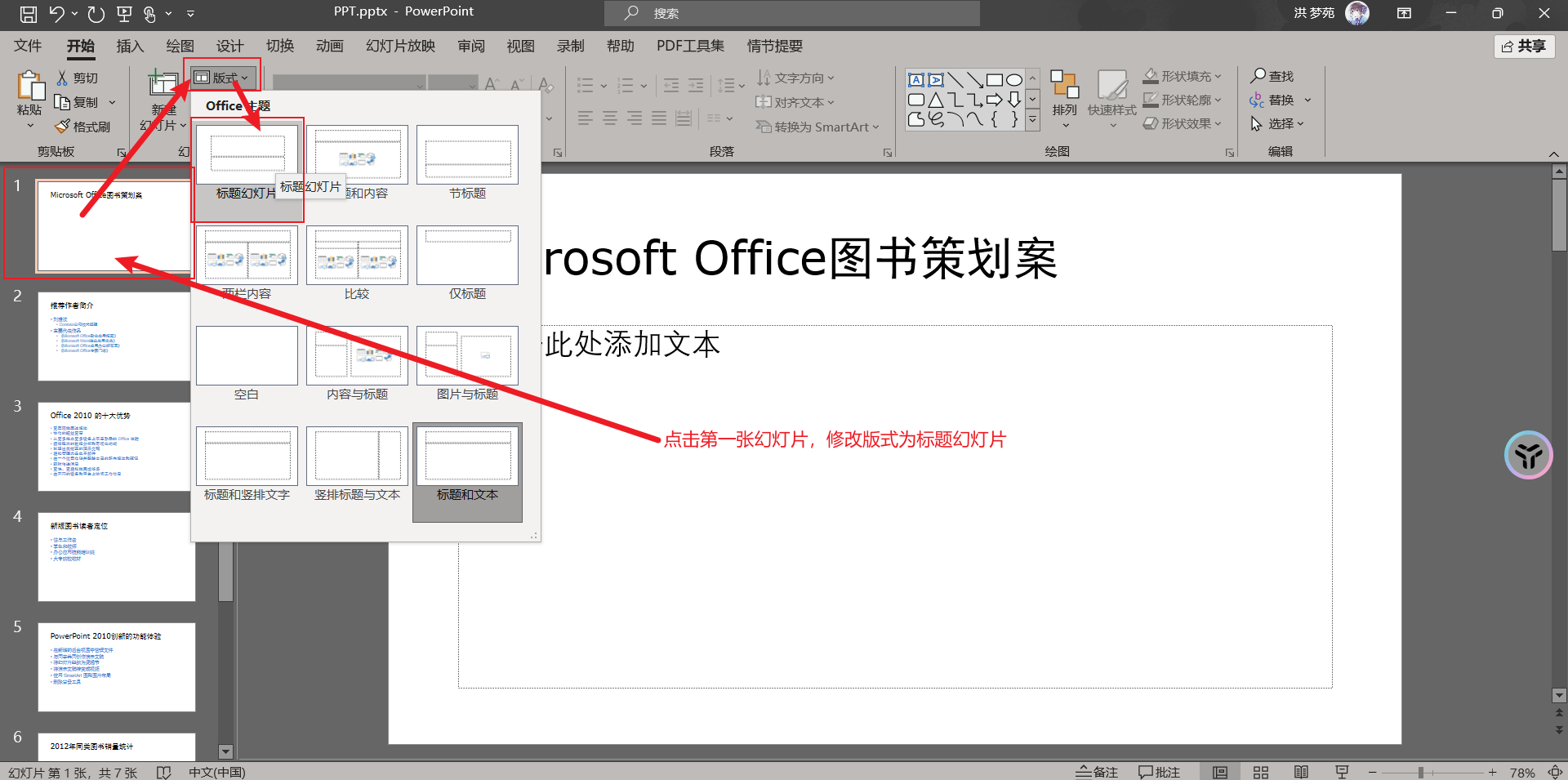Open the Animations (动画) tab
This screenshot has width=1568, height=780.
click(329, 46)
